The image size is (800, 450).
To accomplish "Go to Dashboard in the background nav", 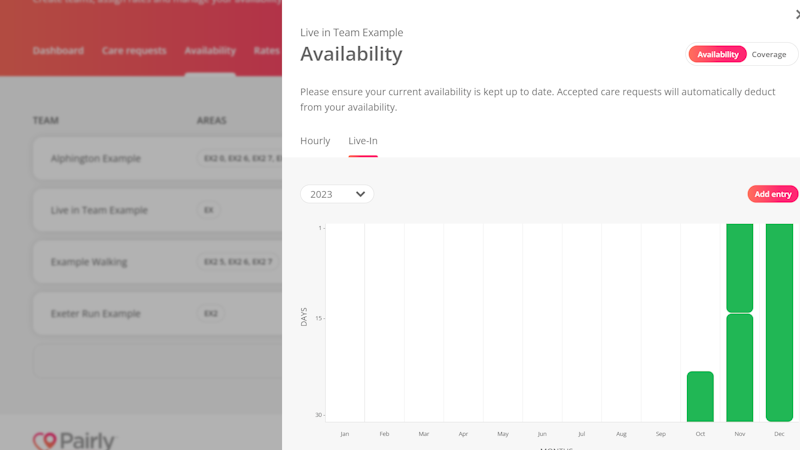I will coord(58,51).
